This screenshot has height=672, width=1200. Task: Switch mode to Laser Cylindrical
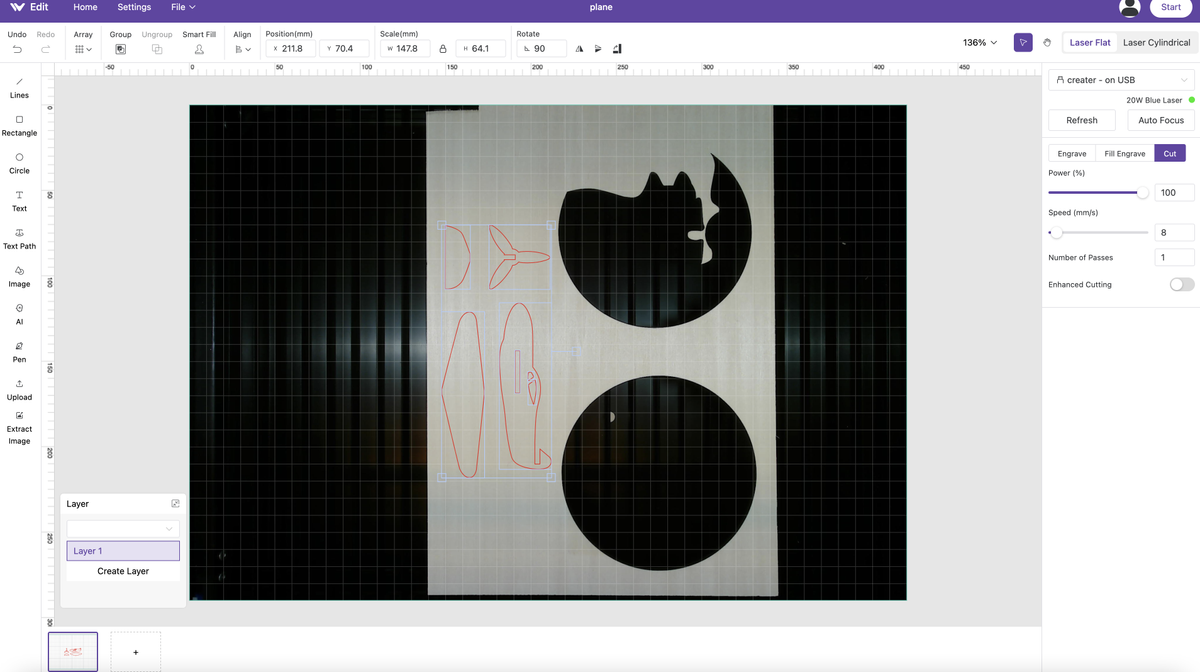tap(1156, 43)
